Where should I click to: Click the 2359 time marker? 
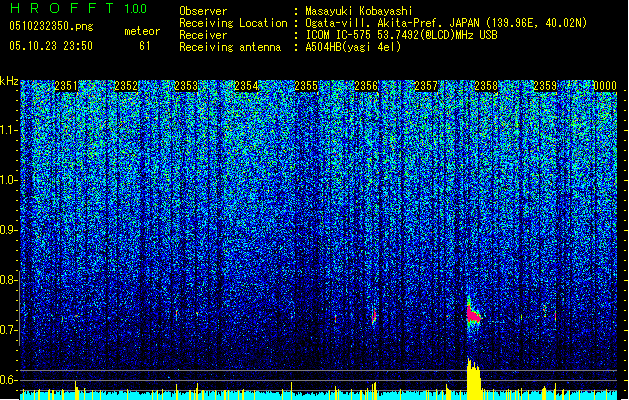tap(546, 86)
